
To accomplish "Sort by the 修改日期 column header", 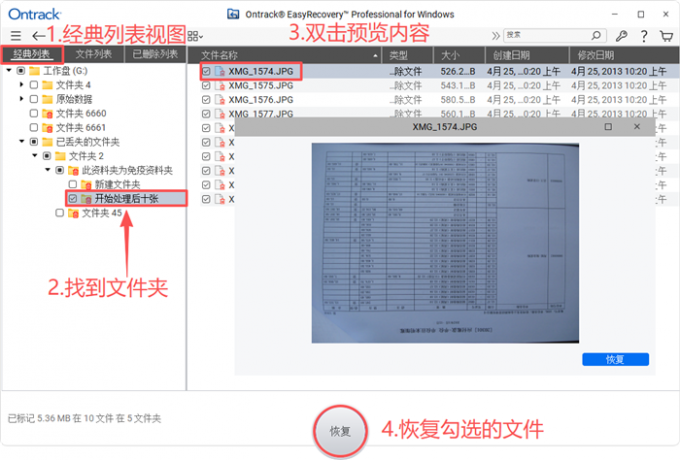I will coord(624,55).
